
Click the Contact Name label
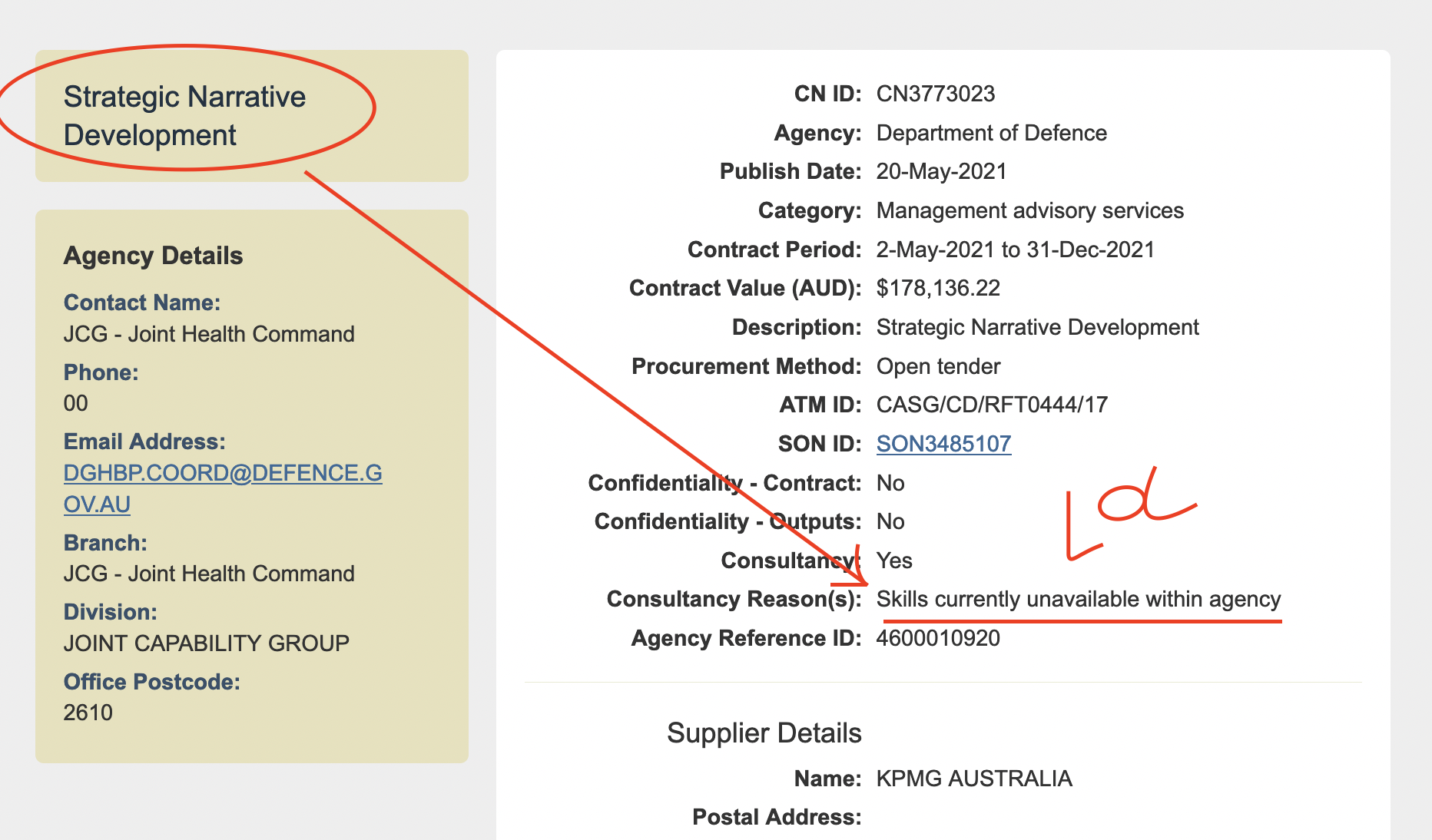click(141, 303)
